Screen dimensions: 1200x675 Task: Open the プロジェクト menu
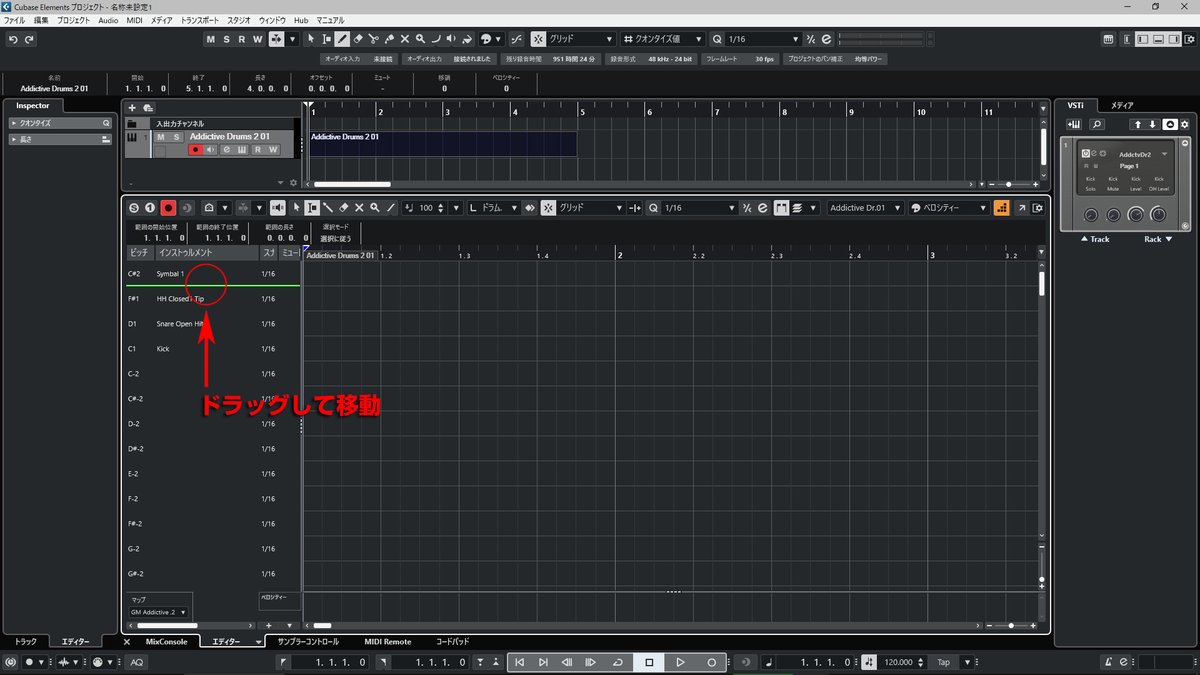72,20
